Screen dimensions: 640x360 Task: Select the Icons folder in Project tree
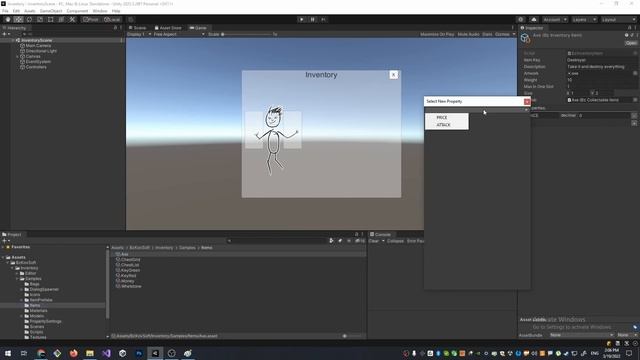[x=35, y=295]
